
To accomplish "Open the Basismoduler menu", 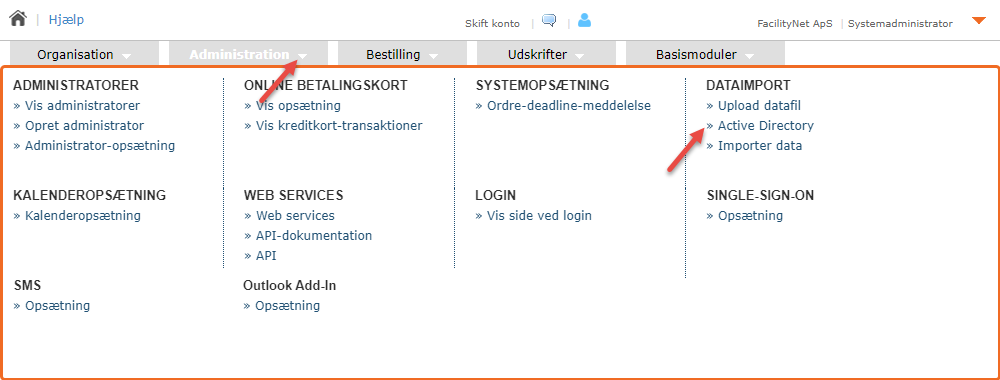I will click(705, 55).
